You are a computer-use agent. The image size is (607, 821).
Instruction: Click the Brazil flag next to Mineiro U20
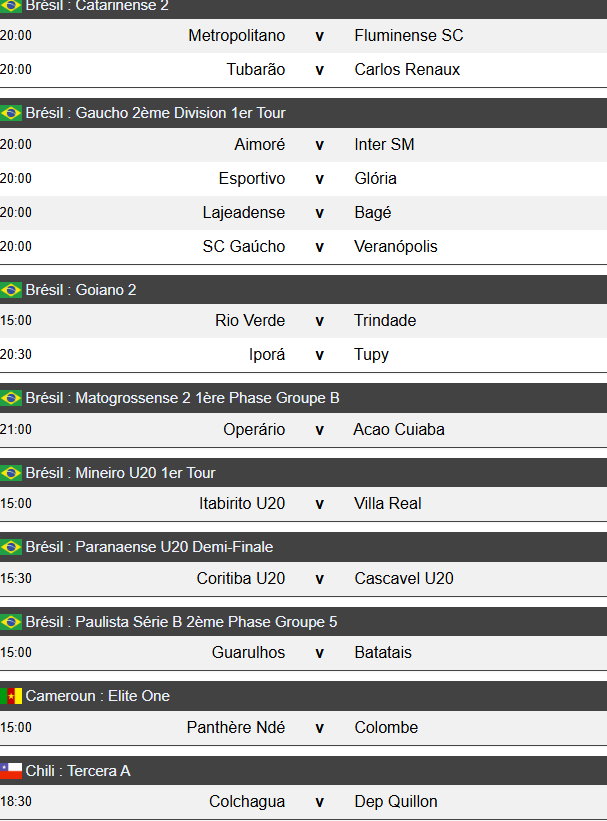click(x=11, y=473)
